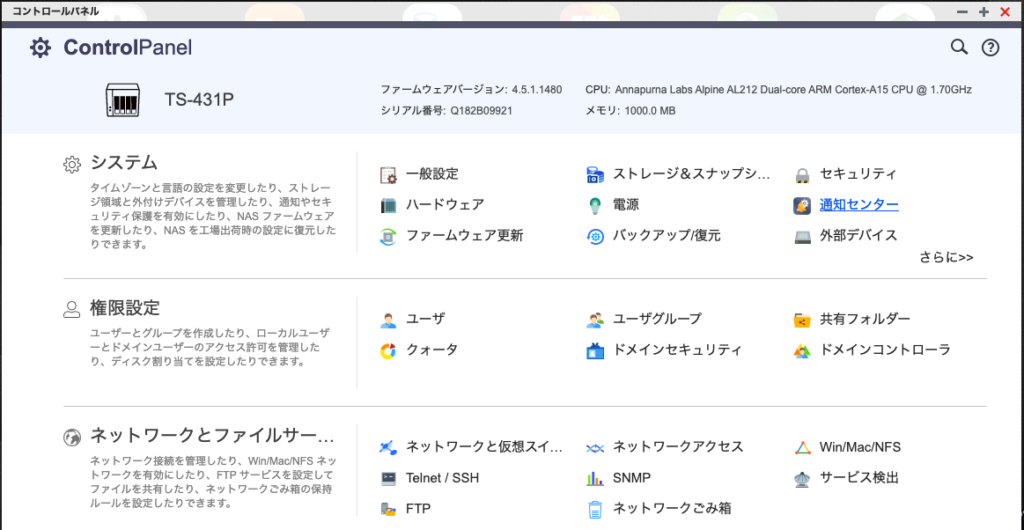Click the ストレージ&スナップショット icon
The height and width of the screenshot is (530, 1024).
tap(595, 175)
